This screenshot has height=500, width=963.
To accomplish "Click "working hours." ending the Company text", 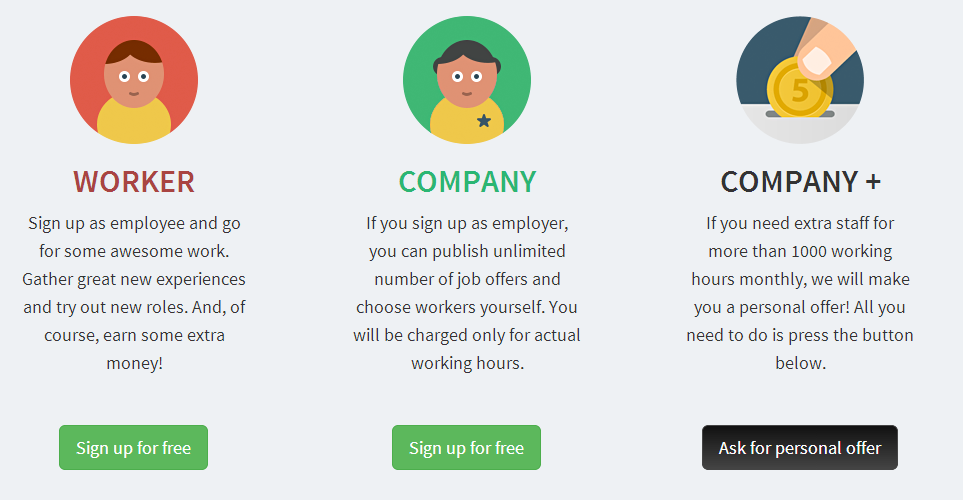I will (467, 363).
